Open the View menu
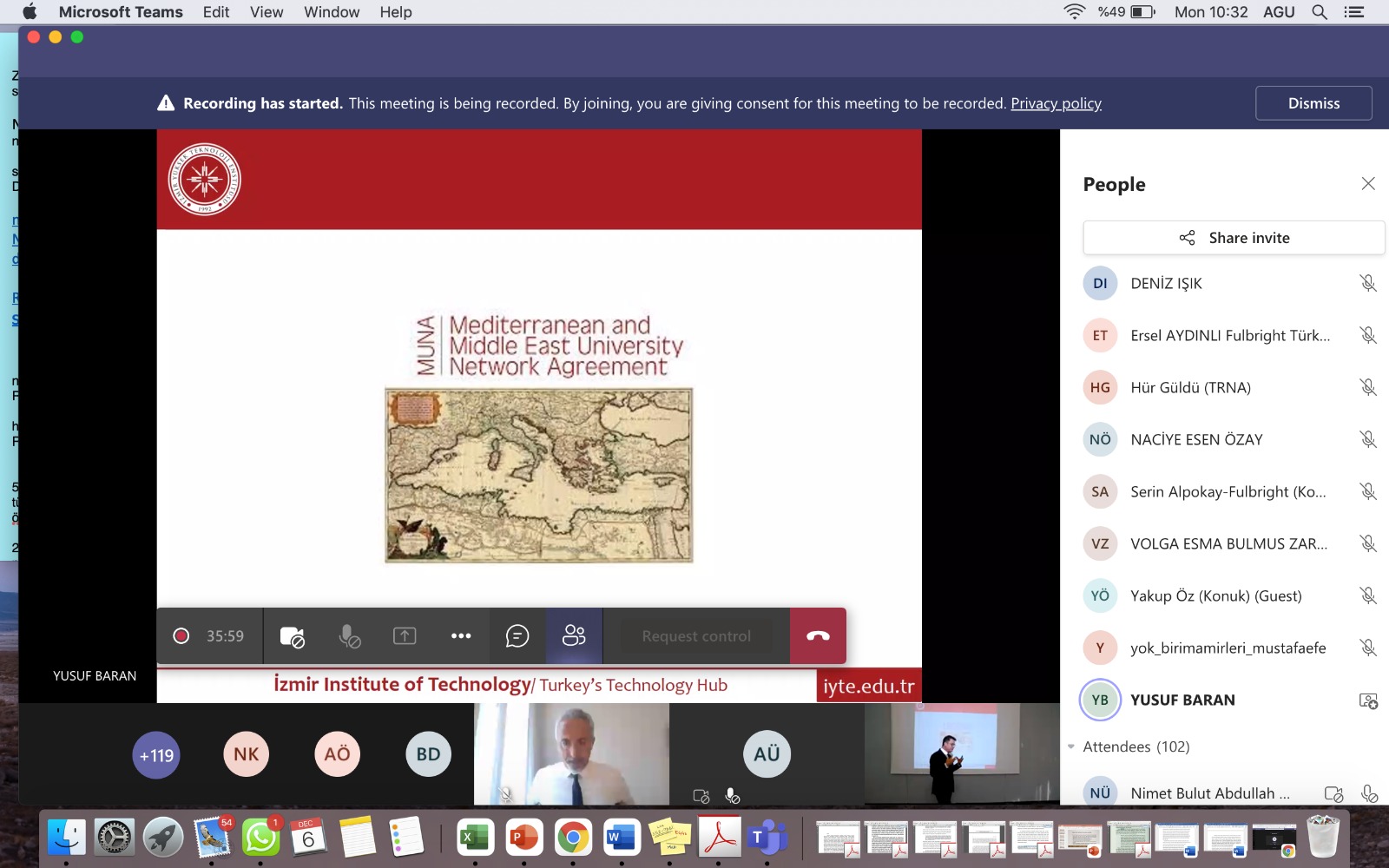1389x868 pixels. (x=267, y=12)
